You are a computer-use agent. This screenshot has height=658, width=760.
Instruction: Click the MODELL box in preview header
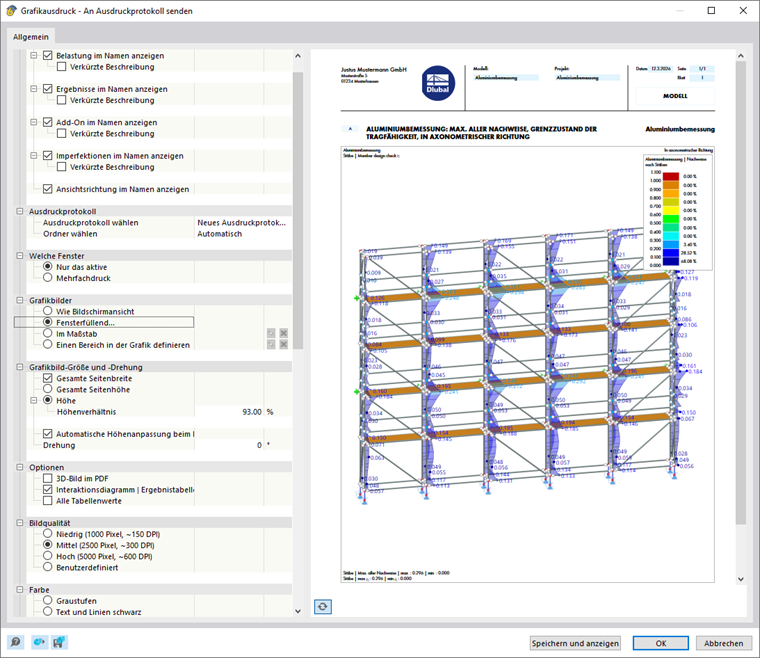click(675, 96)
